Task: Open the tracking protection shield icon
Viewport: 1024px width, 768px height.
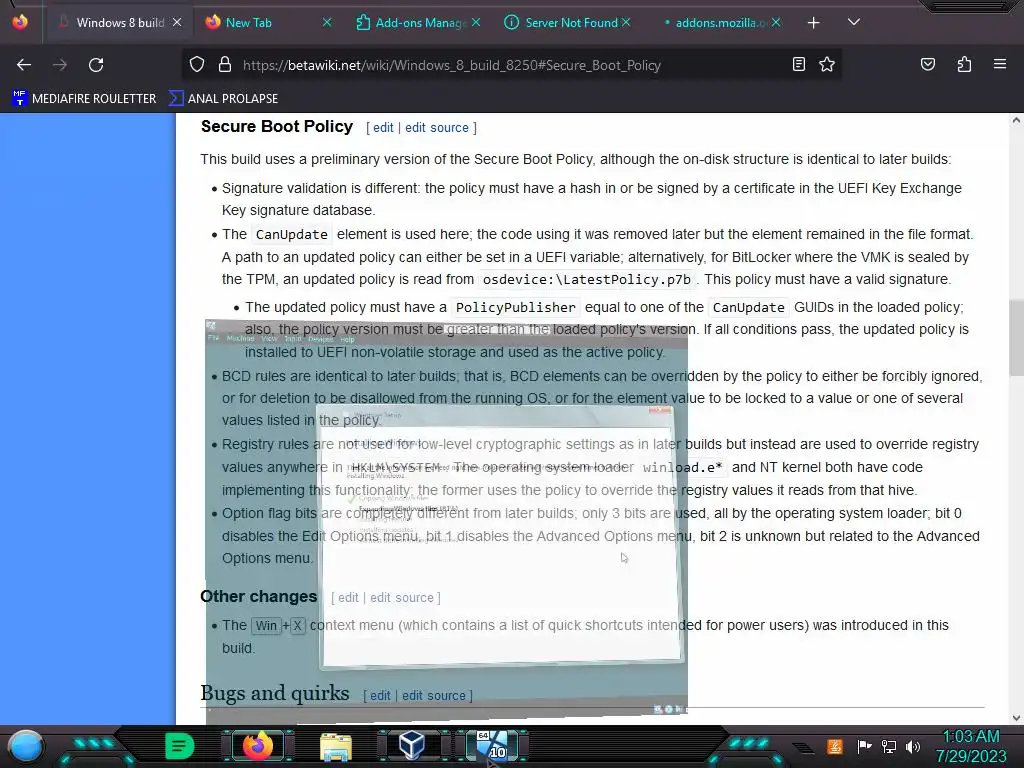Action: tap(197, 65)
